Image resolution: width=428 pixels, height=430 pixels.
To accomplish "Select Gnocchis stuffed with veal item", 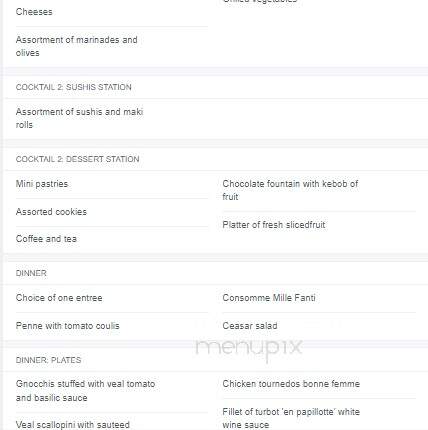I will point(85,391).
